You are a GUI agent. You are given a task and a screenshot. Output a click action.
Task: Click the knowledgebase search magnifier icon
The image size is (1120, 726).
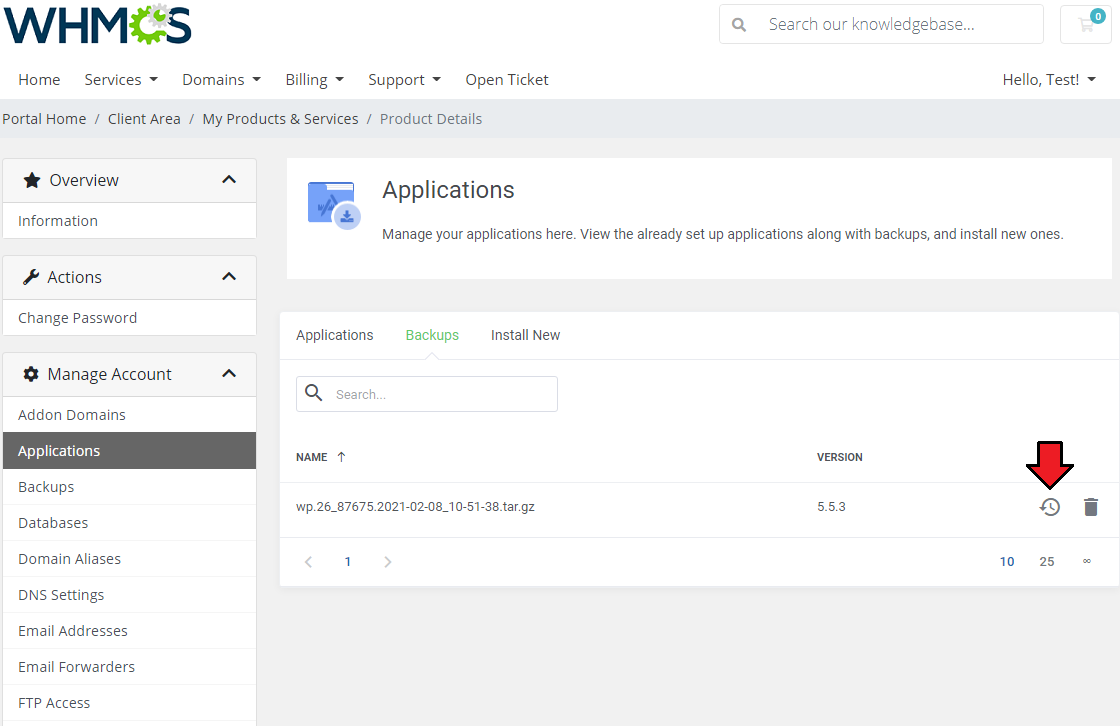click(x=739, y=25)
